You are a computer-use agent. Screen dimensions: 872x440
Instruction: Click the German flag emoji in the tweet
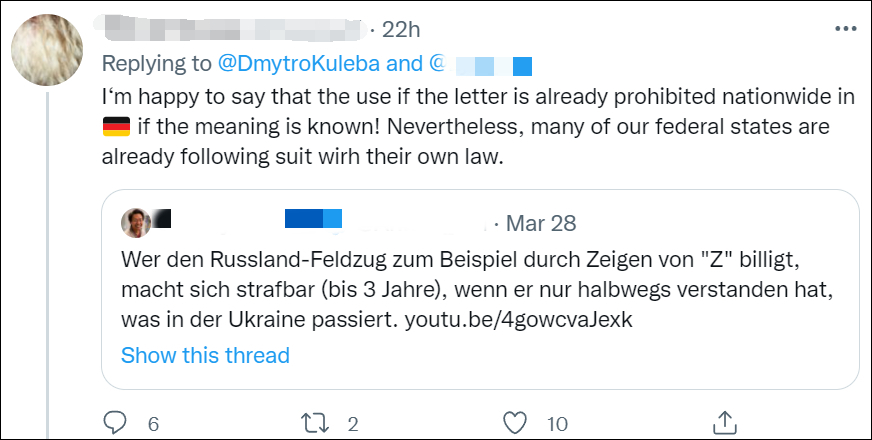(x=117, y=128)
